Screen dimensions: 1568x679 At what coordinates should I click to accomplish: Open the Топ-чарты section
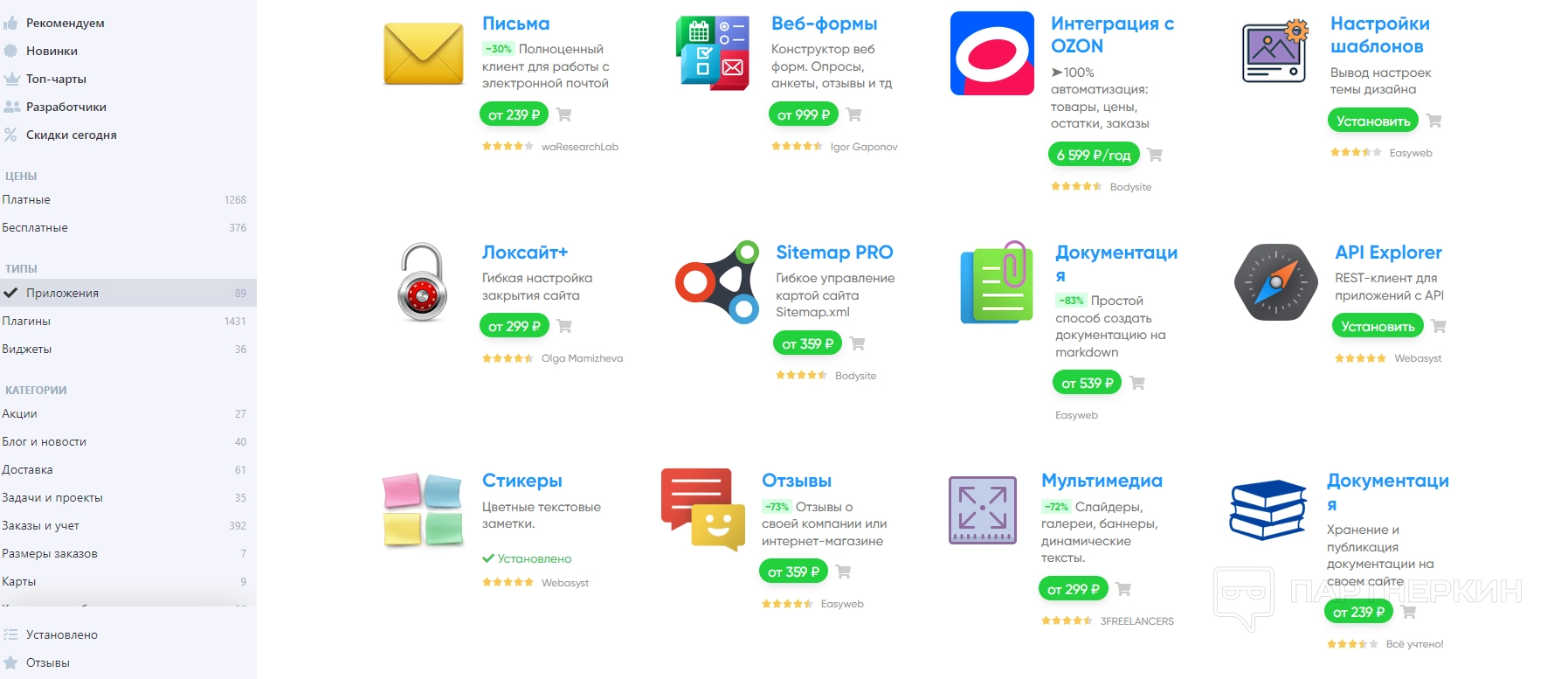56,79
